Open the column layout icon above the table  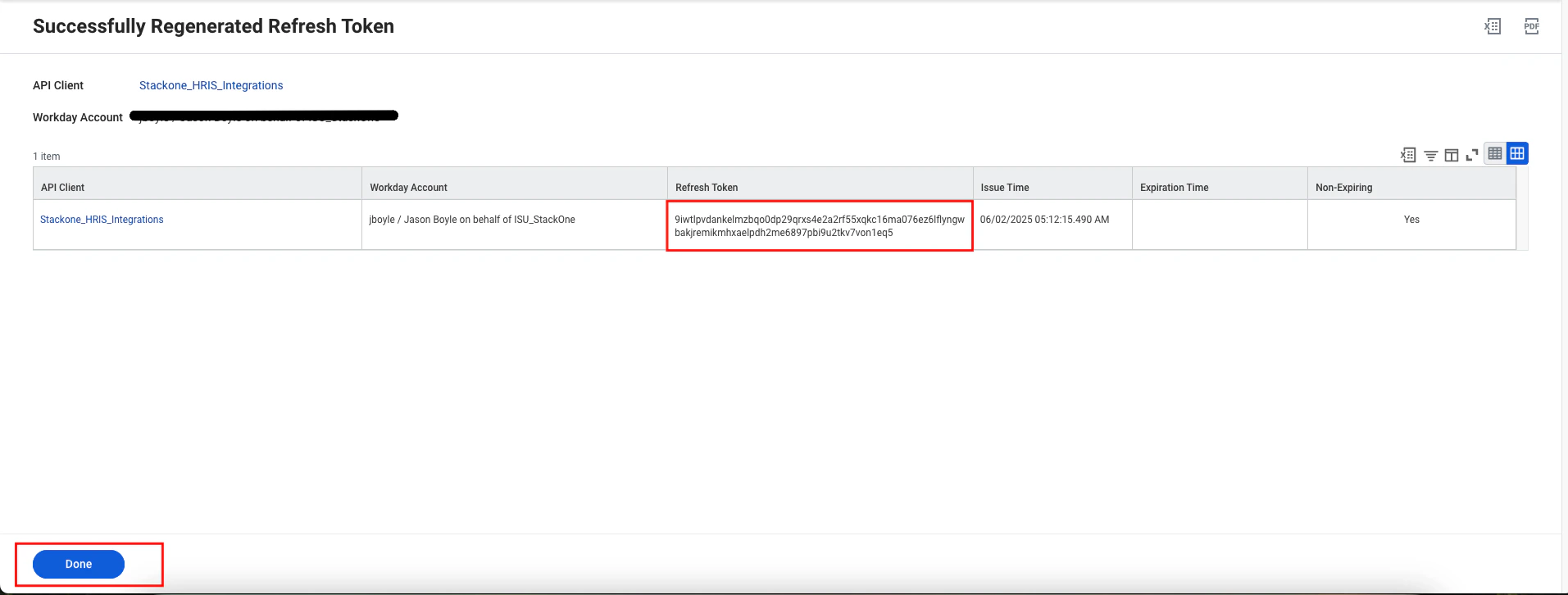tap(1452, 155)
